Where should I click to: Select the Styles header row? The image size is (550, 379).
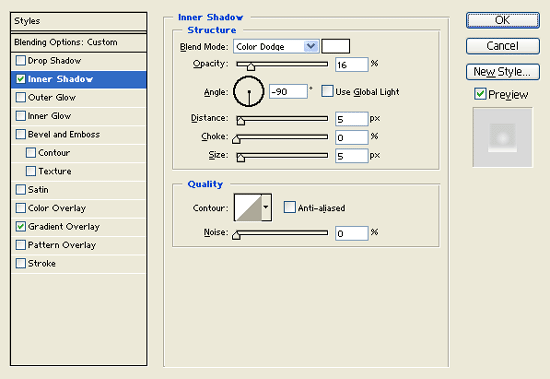[79, 21]
